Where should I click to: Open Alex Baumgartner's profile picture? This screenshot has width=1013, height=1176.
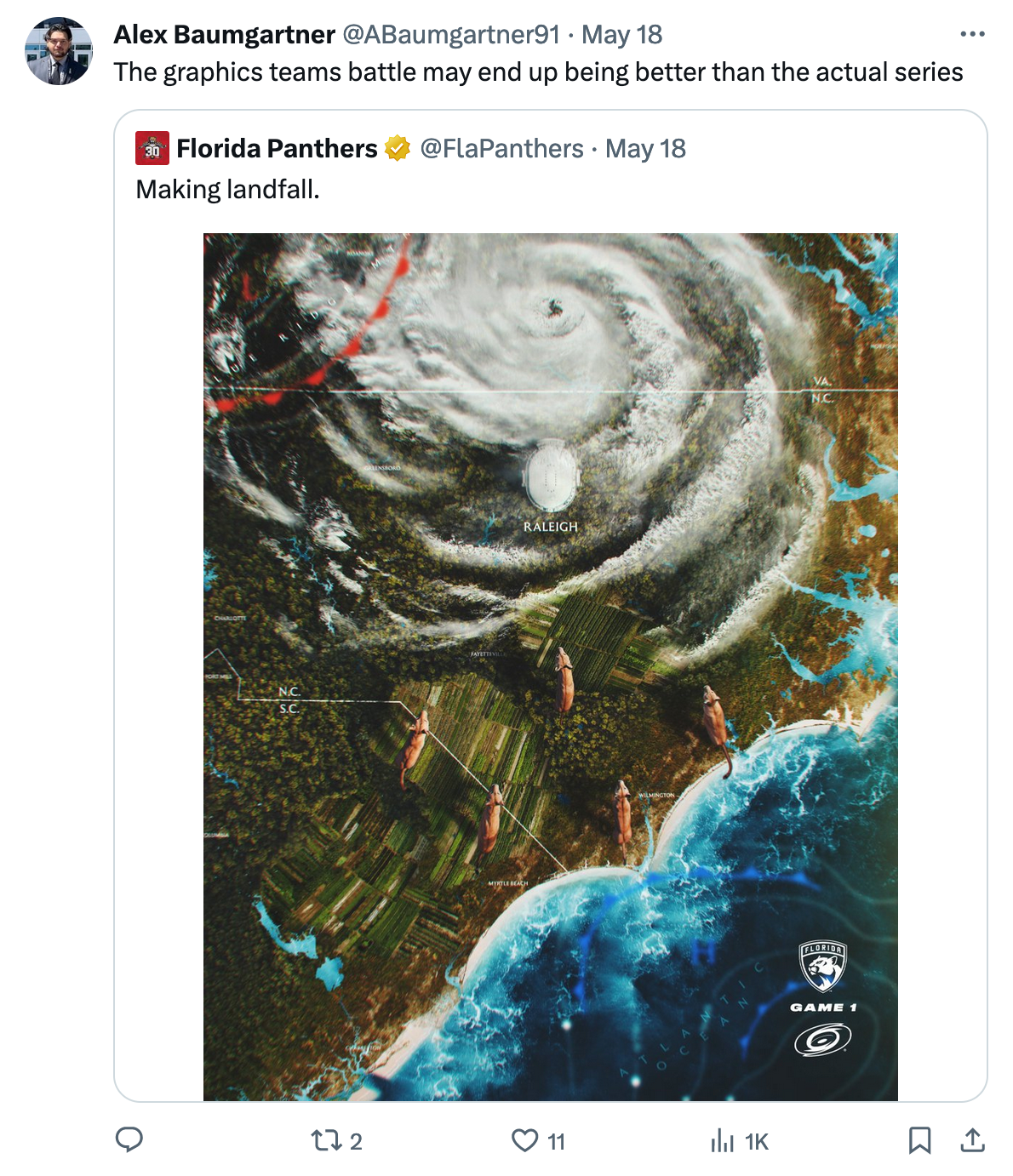pos(59,51)
